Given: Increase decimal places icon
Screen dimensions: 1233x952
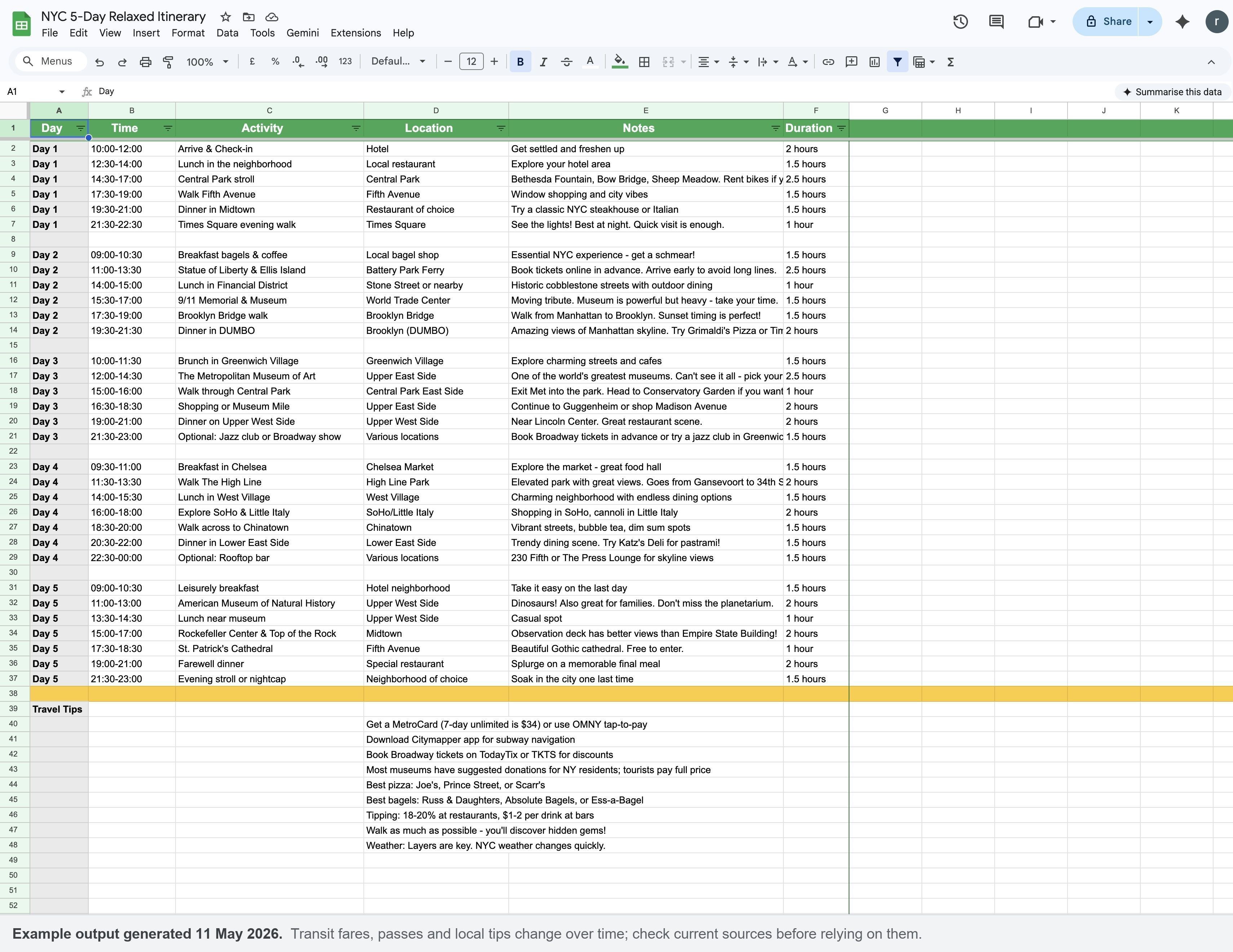Looking at the screenshot, I should (x=322, y=62).
